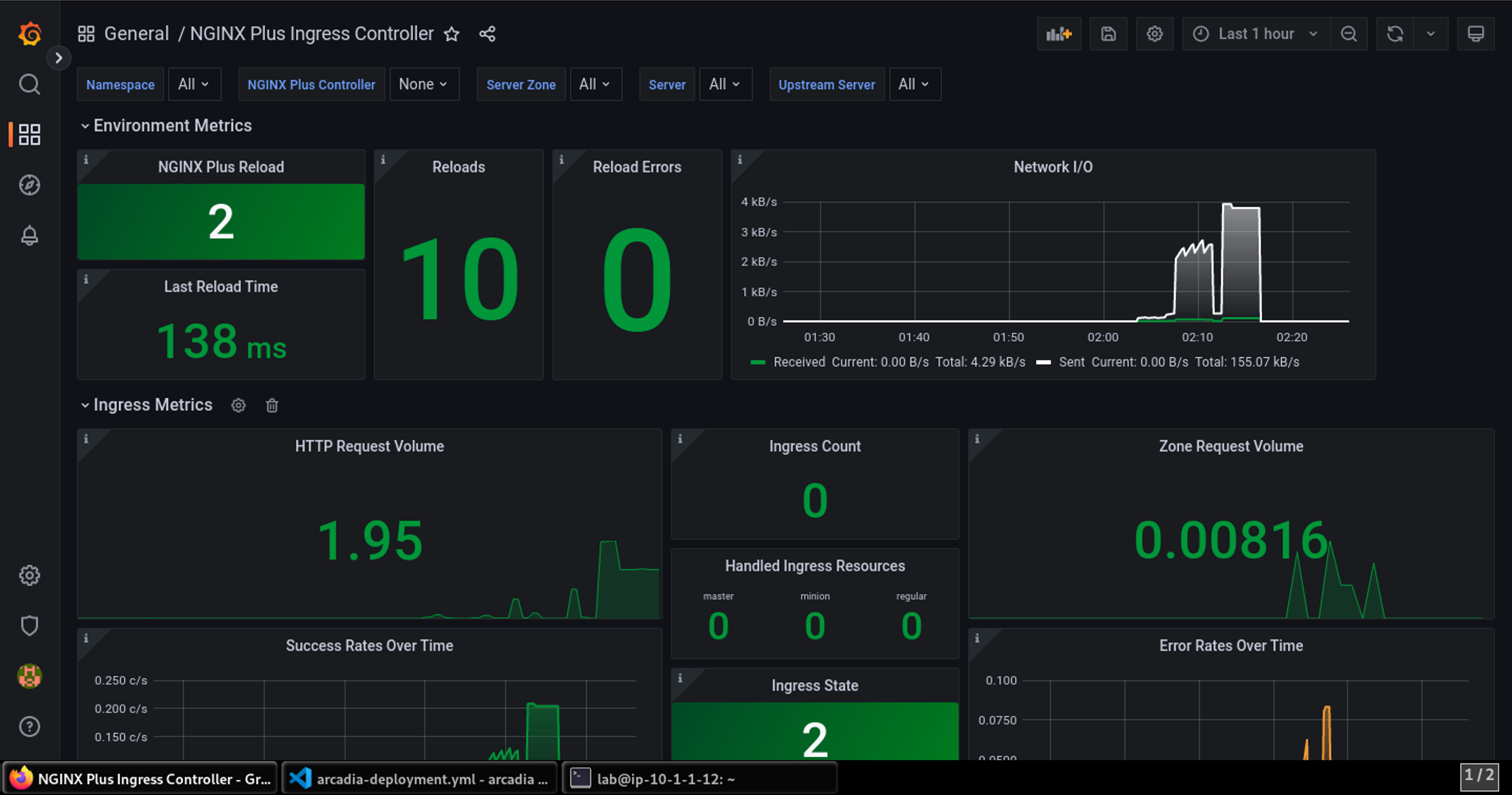Viewport: 1512px width, 795px height.
Task: Open the Ingress State panel title
Action: (x=815, y=686)
